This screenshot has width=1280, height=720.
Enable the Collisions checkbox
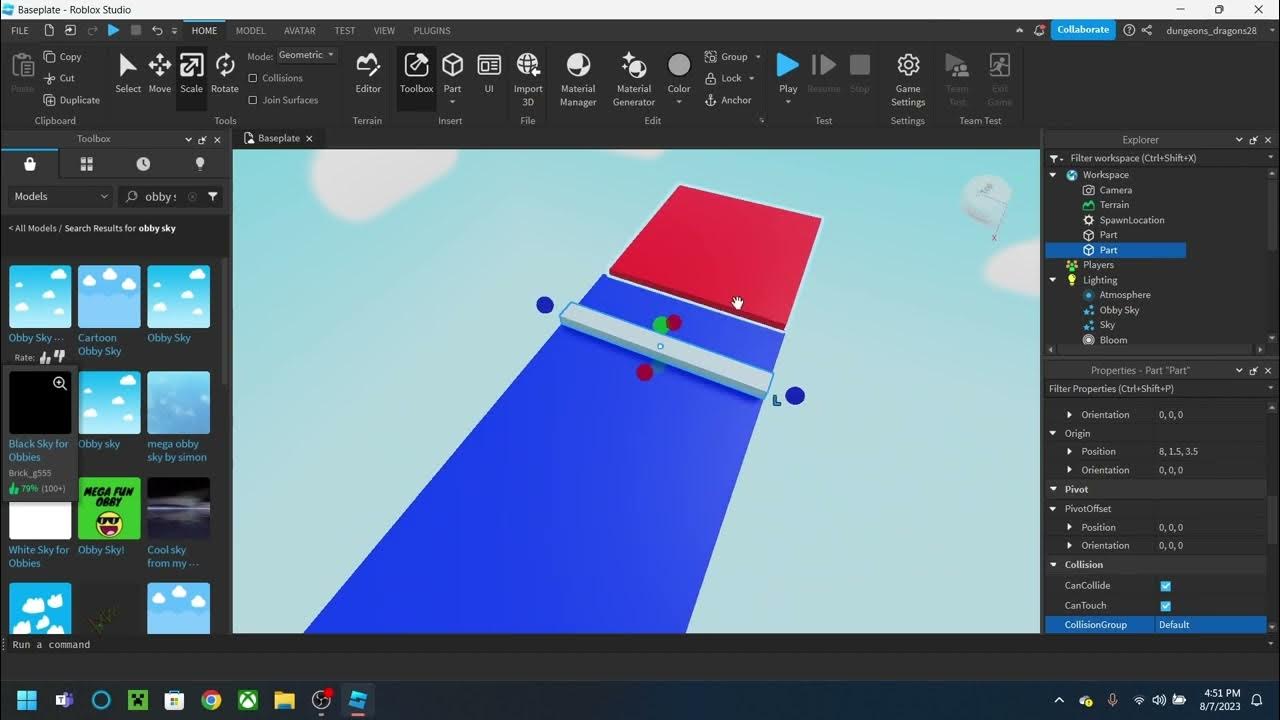(253, 78)
